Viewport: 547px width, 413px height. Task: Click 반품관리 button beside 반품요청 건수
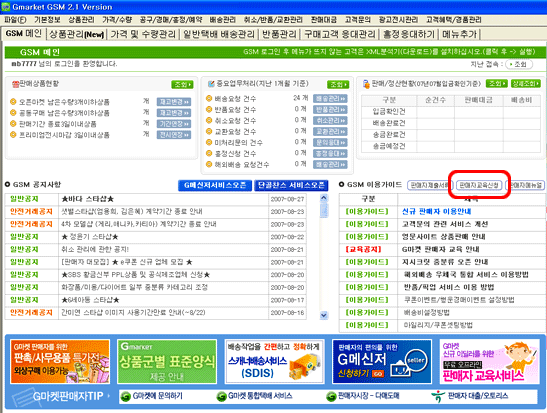330,110
